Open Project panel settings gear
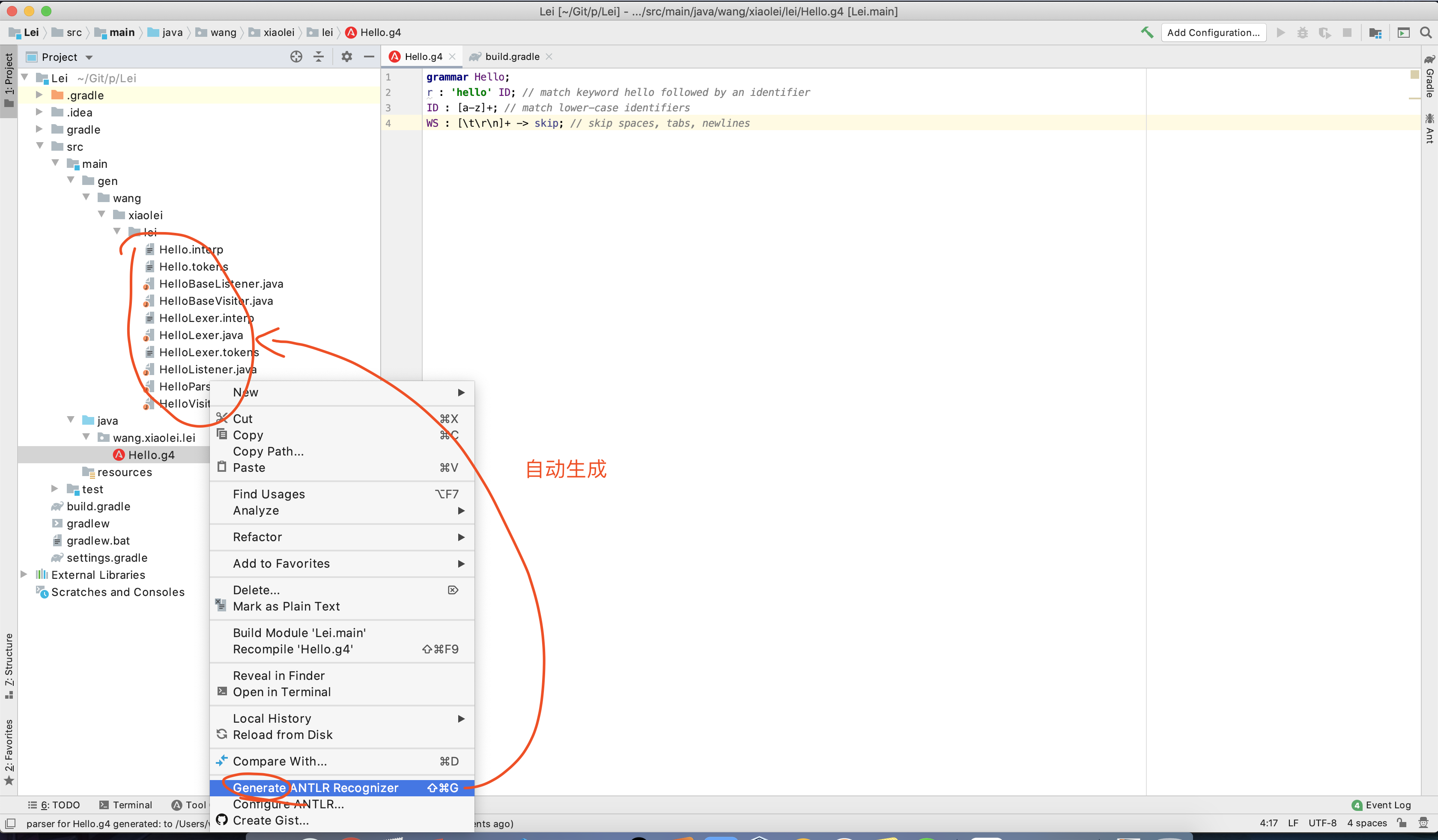This screenshot has width=1438, height=840. click(346, 57)
